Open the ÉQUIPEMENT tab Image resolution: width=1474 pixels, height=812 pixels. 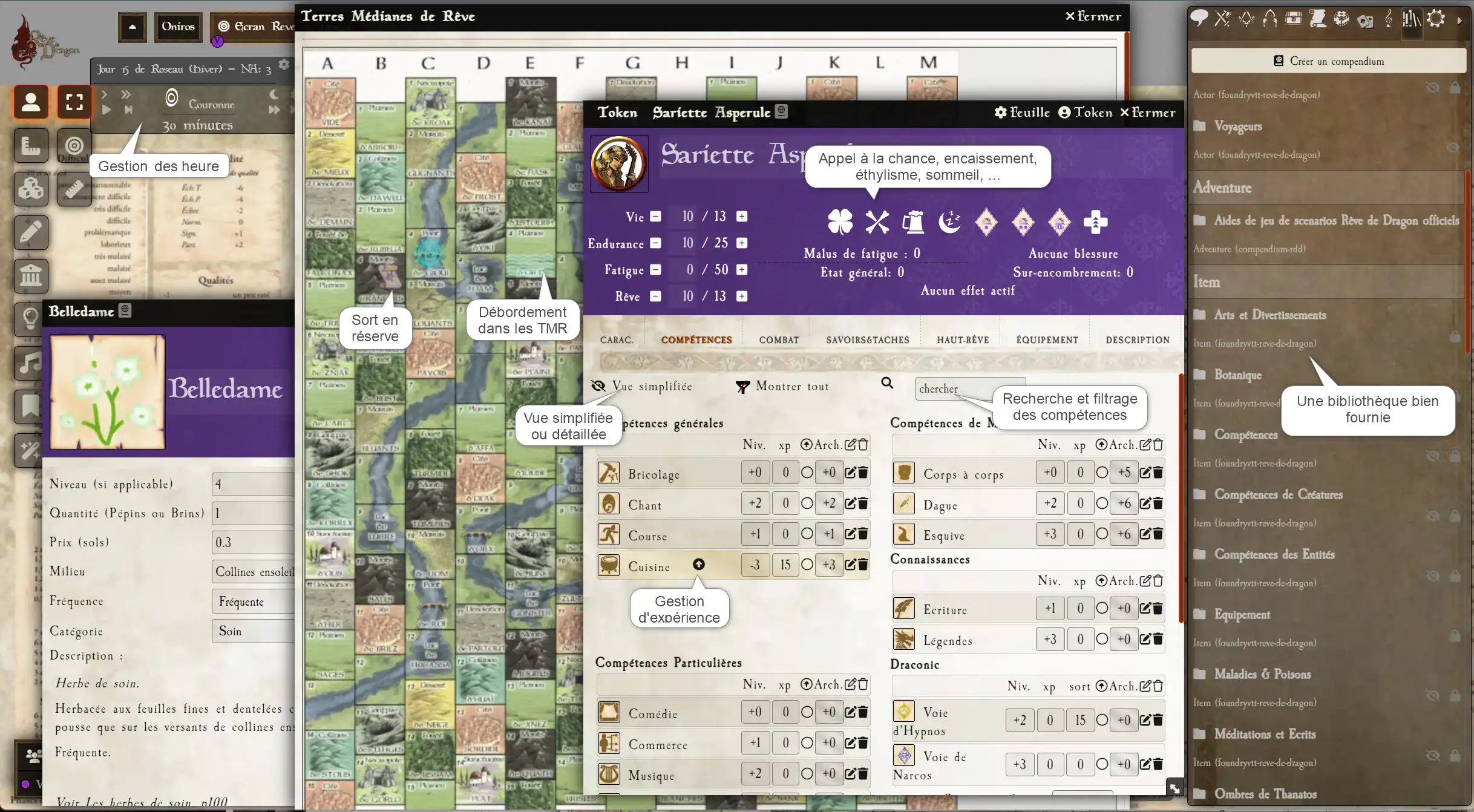pyautogui.click(x=1047, y=340)
